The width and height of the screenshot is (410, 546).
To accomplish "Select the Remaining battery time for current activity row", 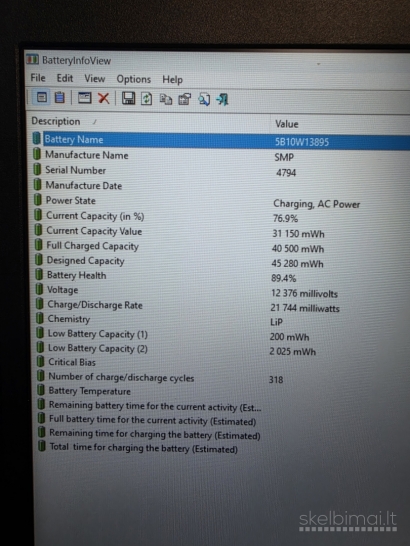I will pos(221,406).
